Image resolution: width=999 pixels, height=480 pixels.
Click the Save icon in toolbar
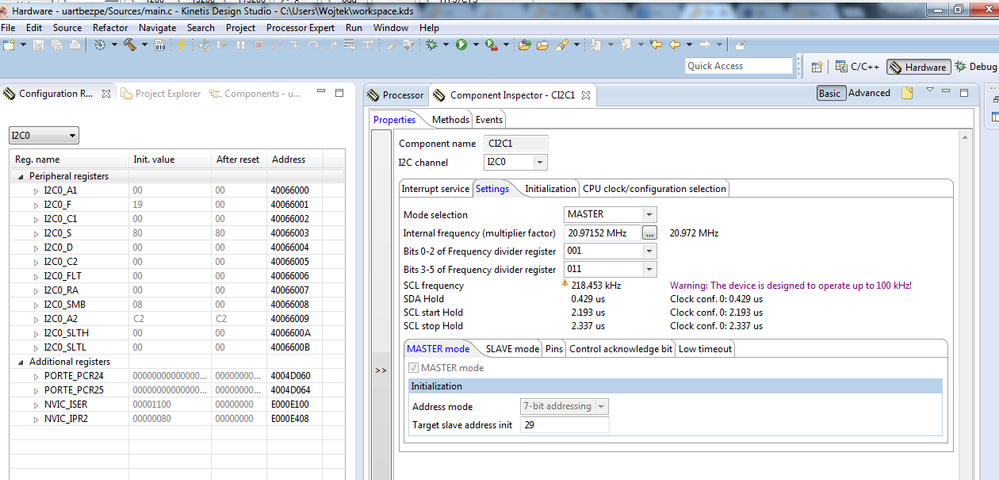38,45
